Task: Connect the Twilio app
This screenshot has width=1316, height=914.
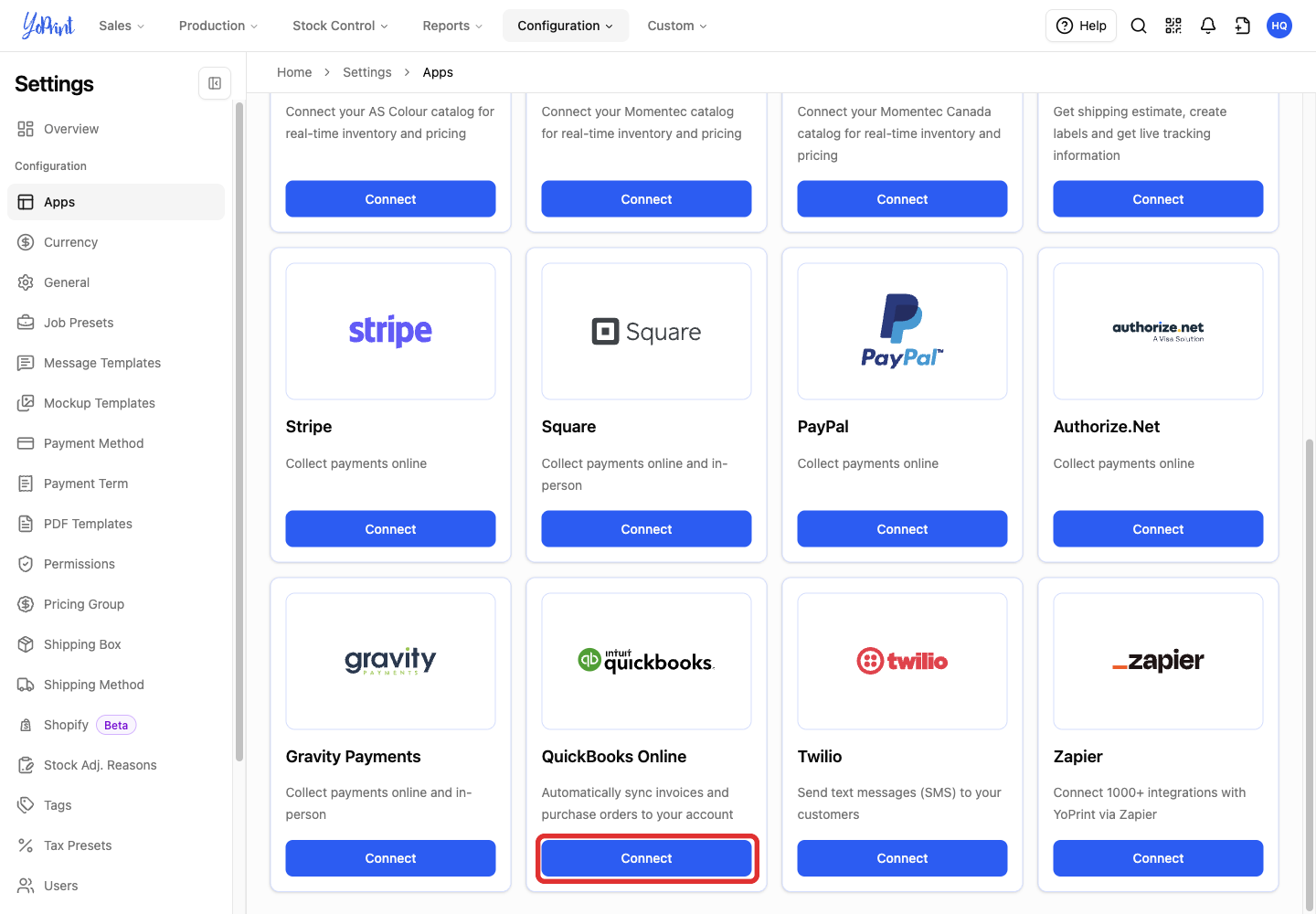Action: (x=903, y=858)
